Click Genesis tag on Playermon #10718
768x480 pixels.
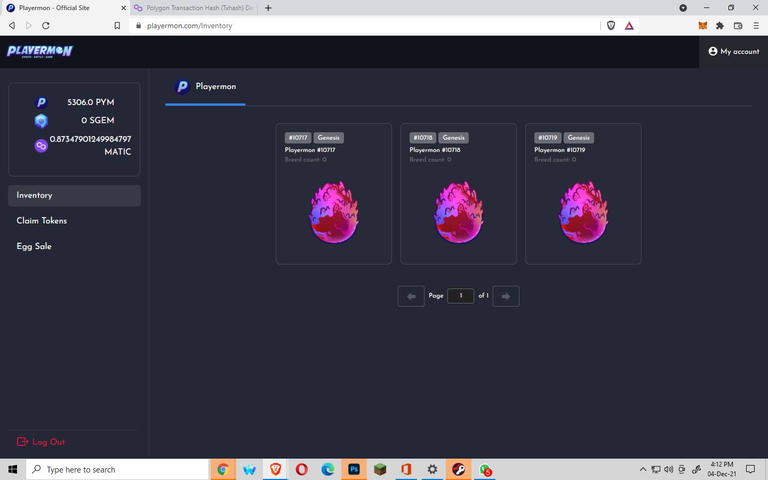[454, 138]
